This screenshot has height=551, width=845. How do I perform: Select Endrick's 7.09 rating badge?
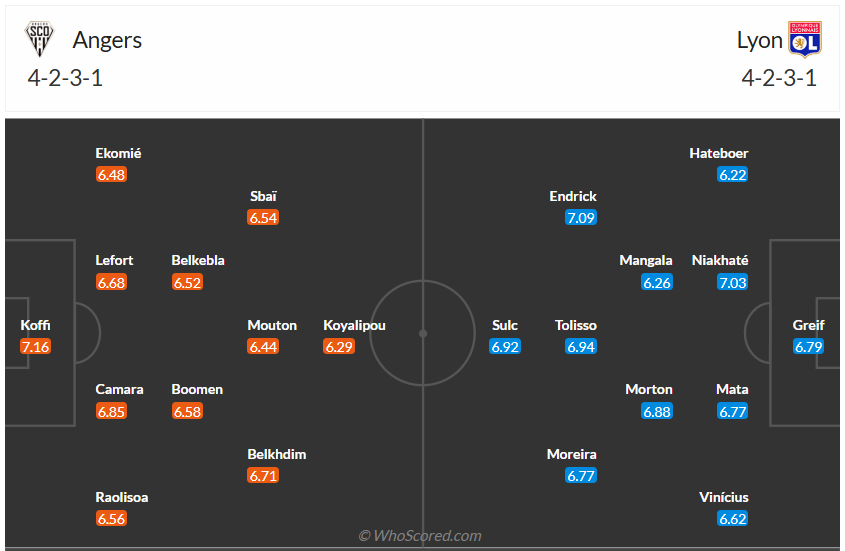pos(581,218)
